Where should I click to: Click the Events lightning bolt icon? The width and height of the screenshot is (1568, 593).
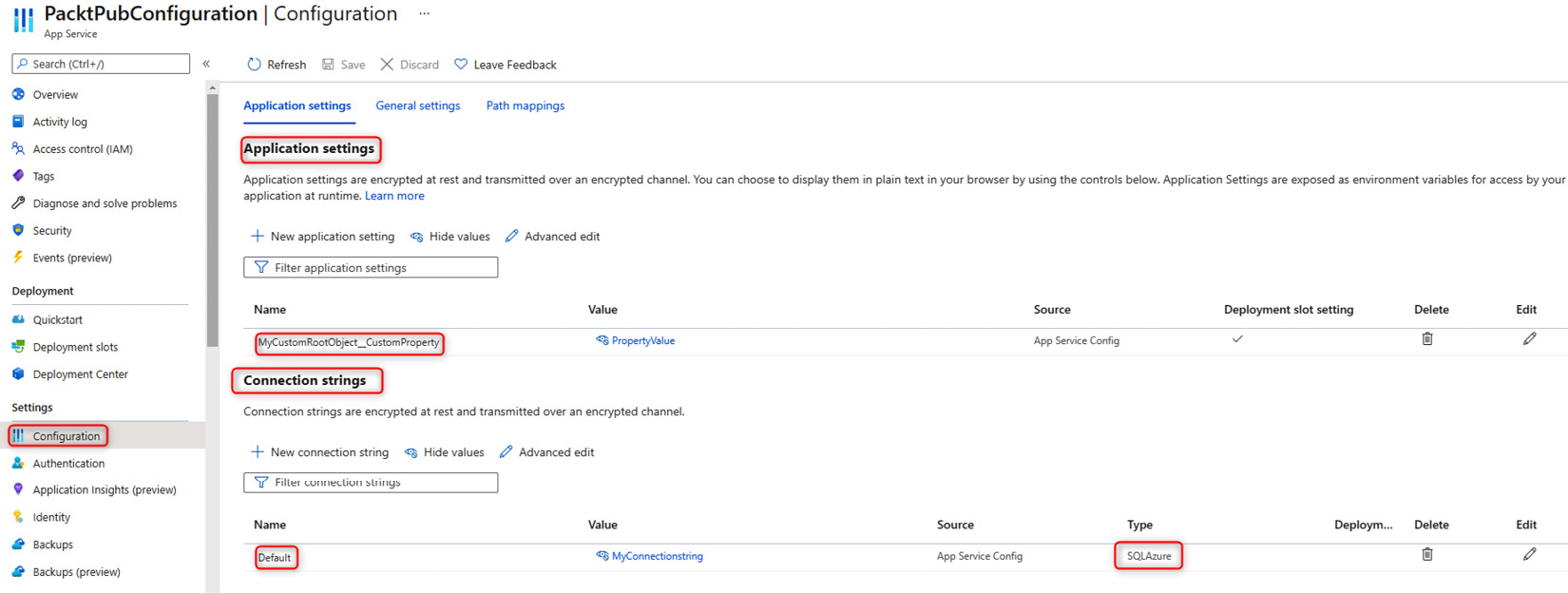18,257
